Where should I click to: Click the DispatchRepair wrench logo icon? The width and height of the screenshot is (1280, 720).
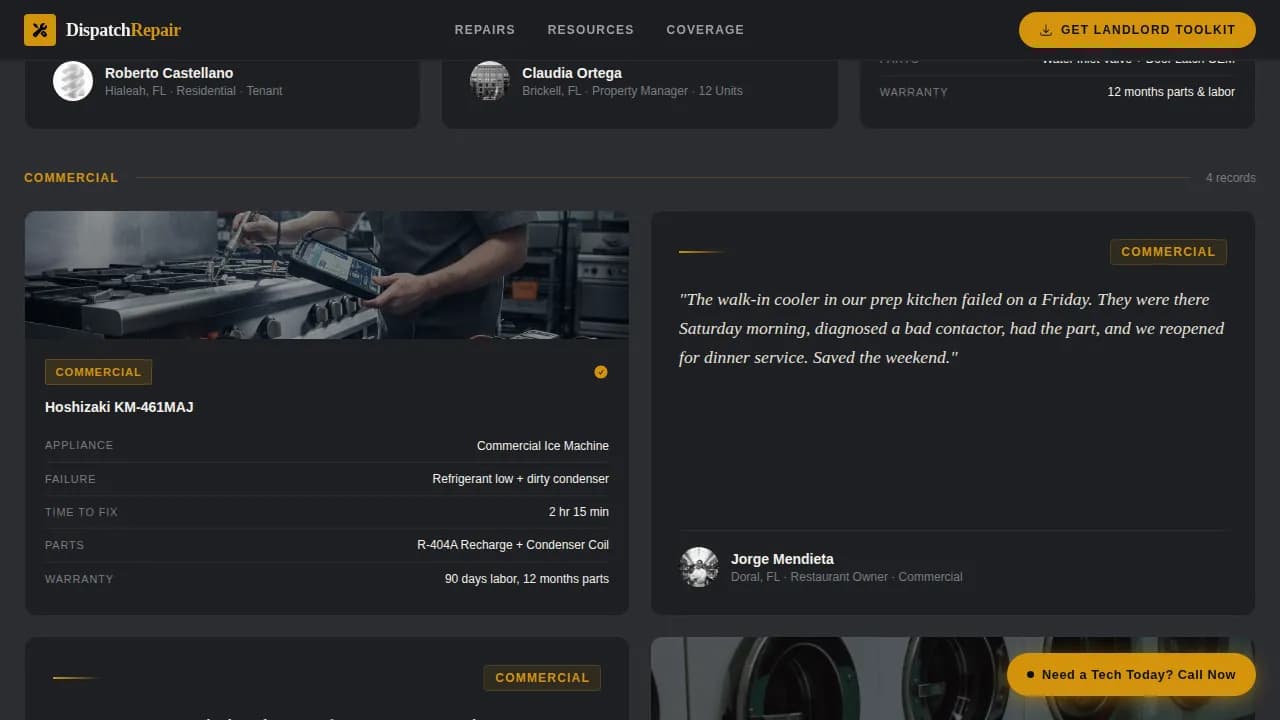tap(40, 30)
